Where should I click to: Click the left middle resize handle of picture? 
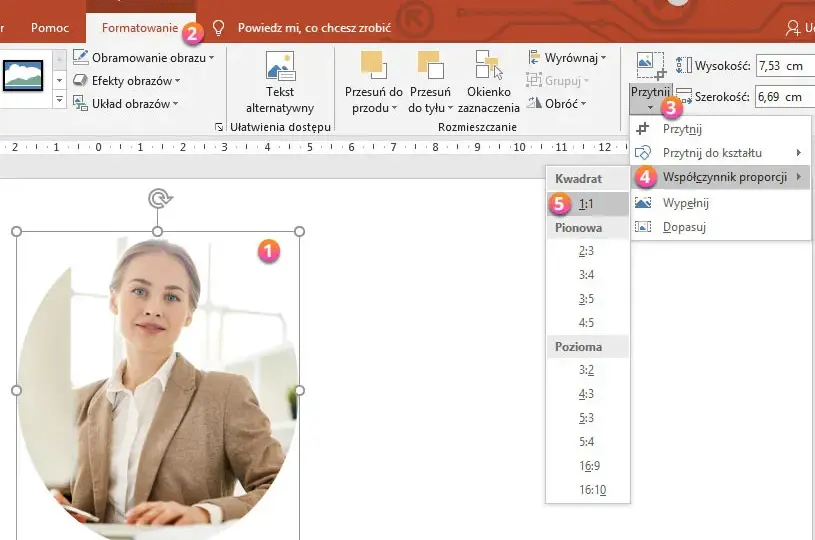(x=16, y=390)
